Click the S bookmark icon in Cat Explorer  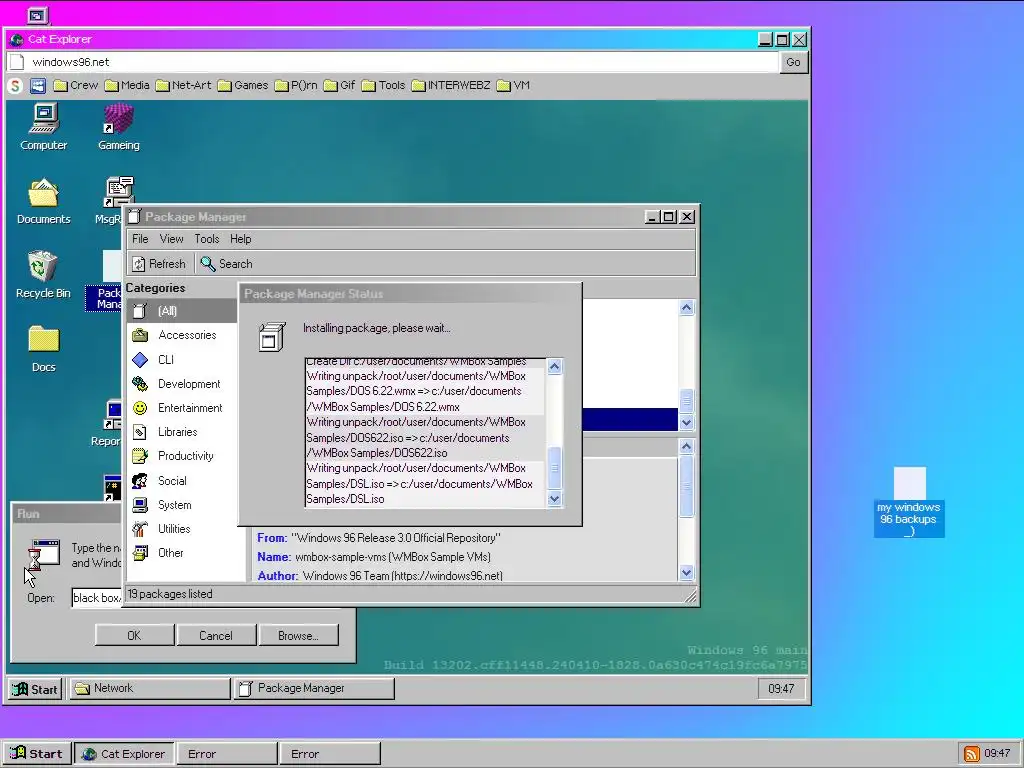pos(15,86)
